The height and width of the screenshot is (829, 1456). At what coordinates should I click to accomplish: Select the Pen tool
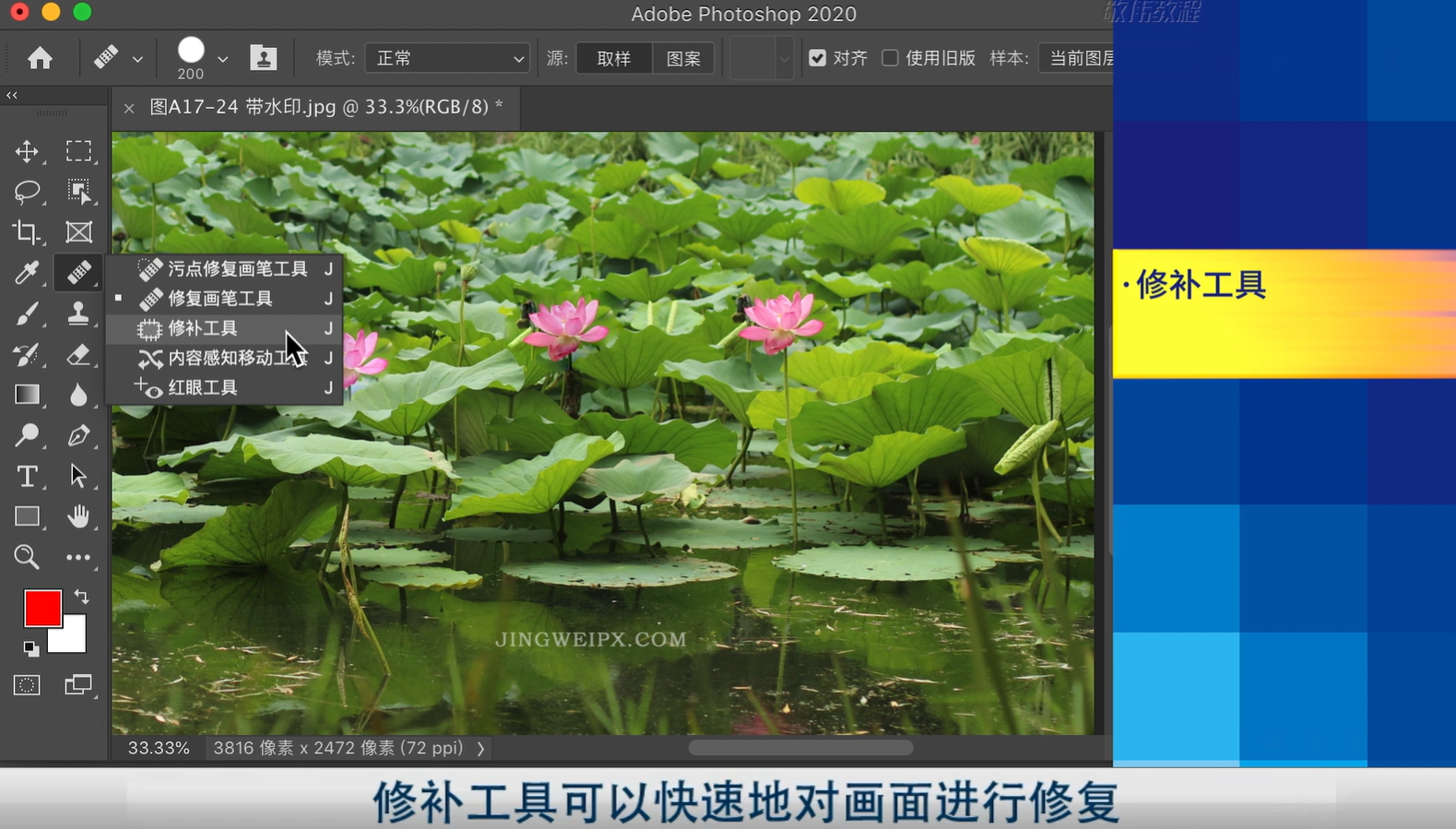click(78, 435)
